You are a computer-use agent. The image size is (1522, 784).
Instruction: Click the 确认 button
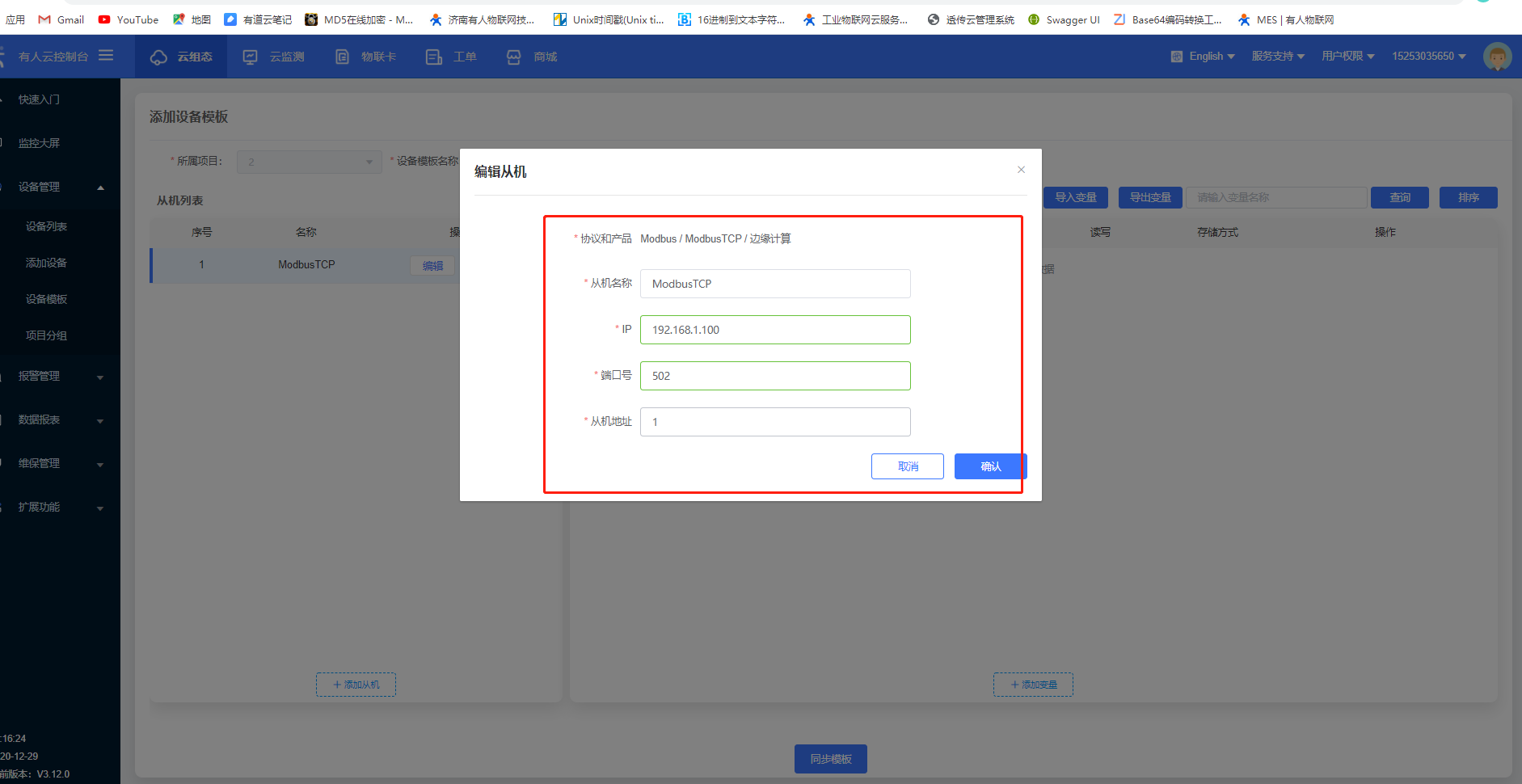pyautogui.click(x=990, y=466)
